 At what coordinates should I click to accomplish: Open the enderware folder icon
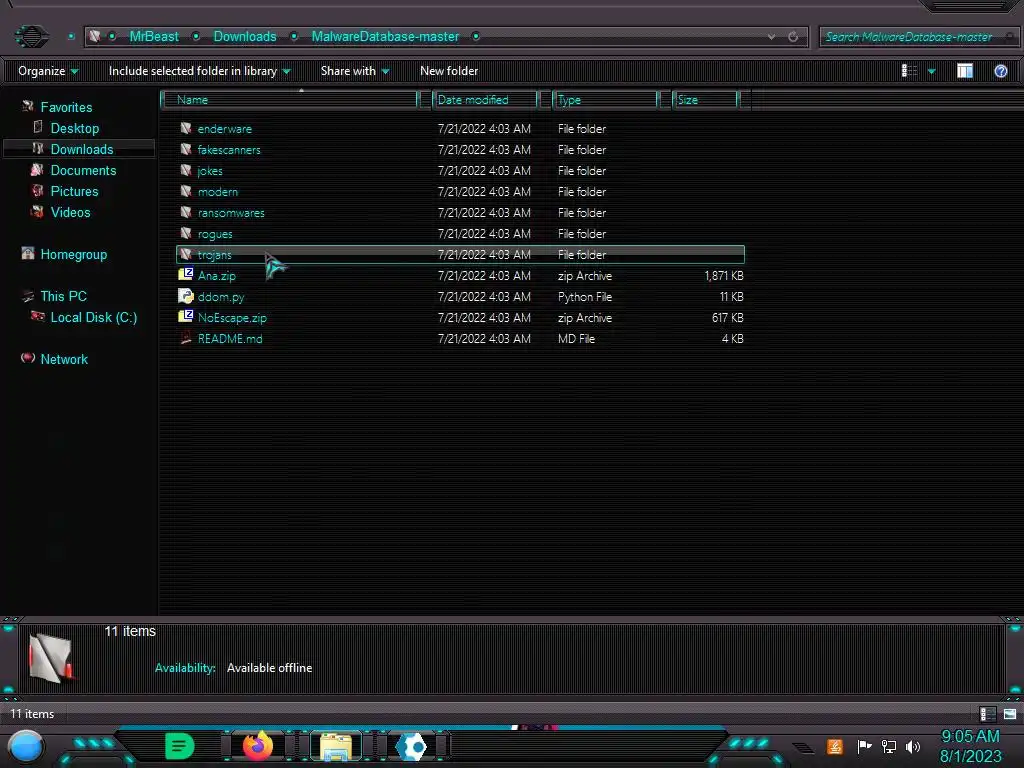pos(186,128)
